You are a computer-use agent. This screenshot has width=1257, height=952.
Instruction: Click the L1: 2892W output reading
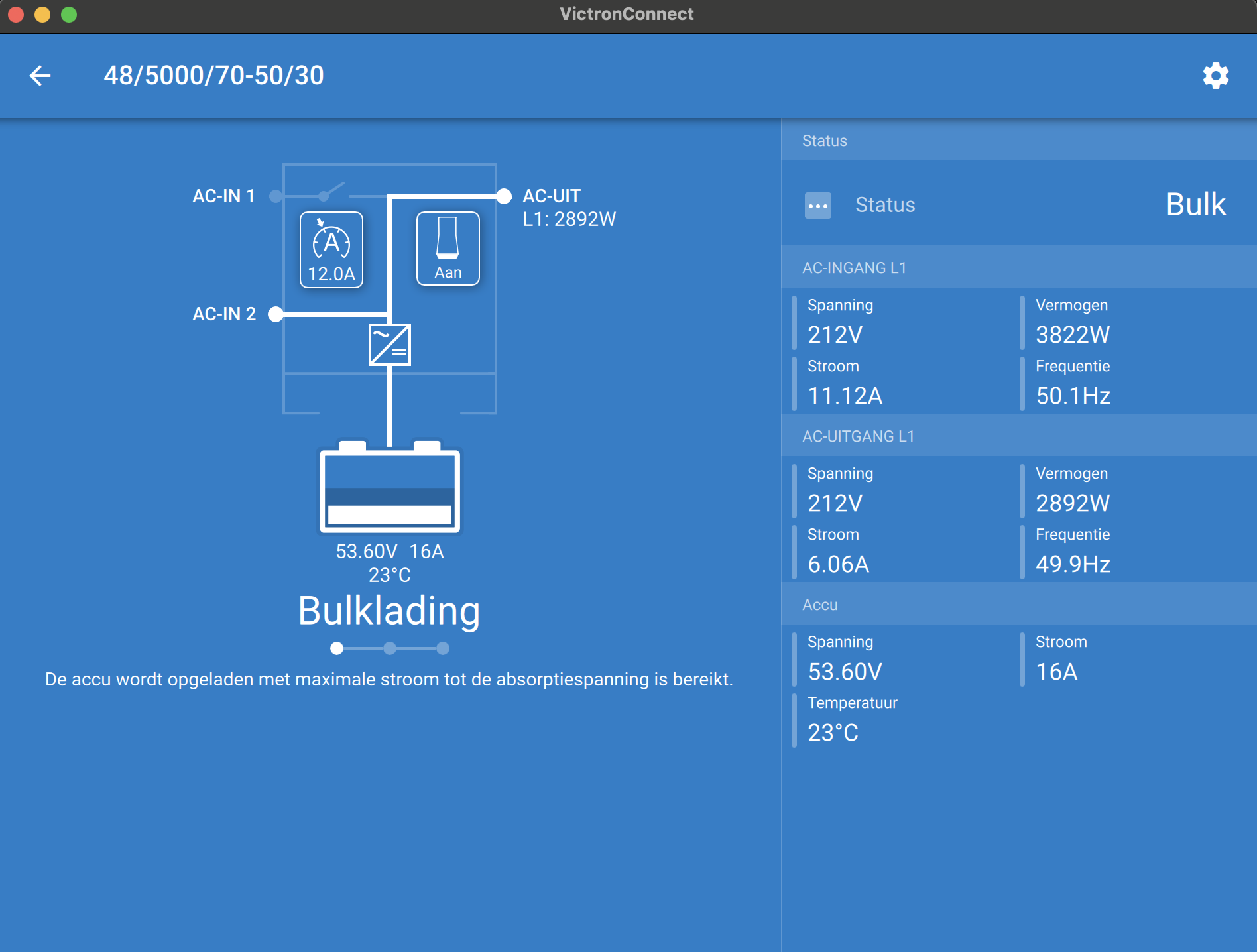pos(569,219)
